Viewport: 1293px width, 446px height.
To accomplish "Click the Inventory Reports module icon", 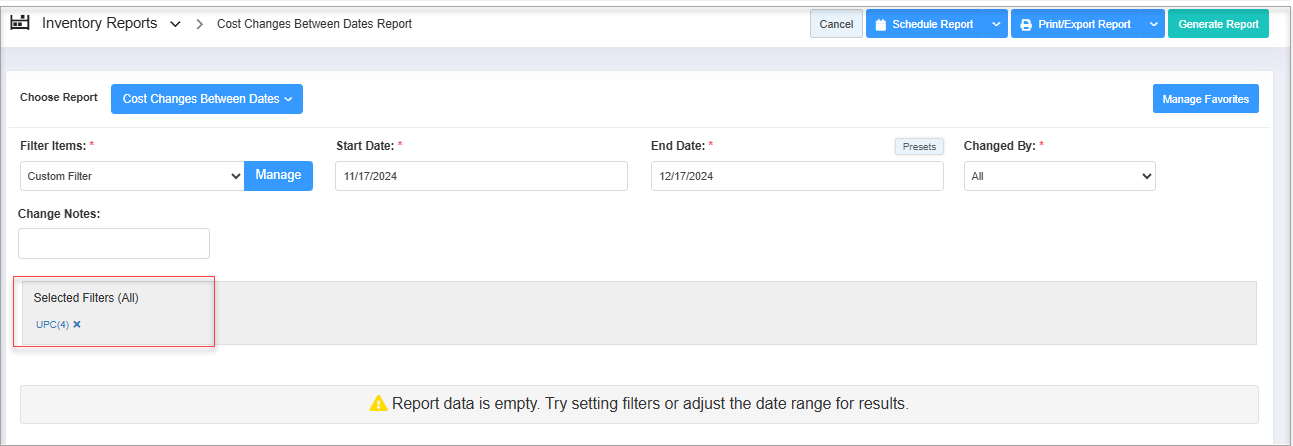I will tap(20, 23).
